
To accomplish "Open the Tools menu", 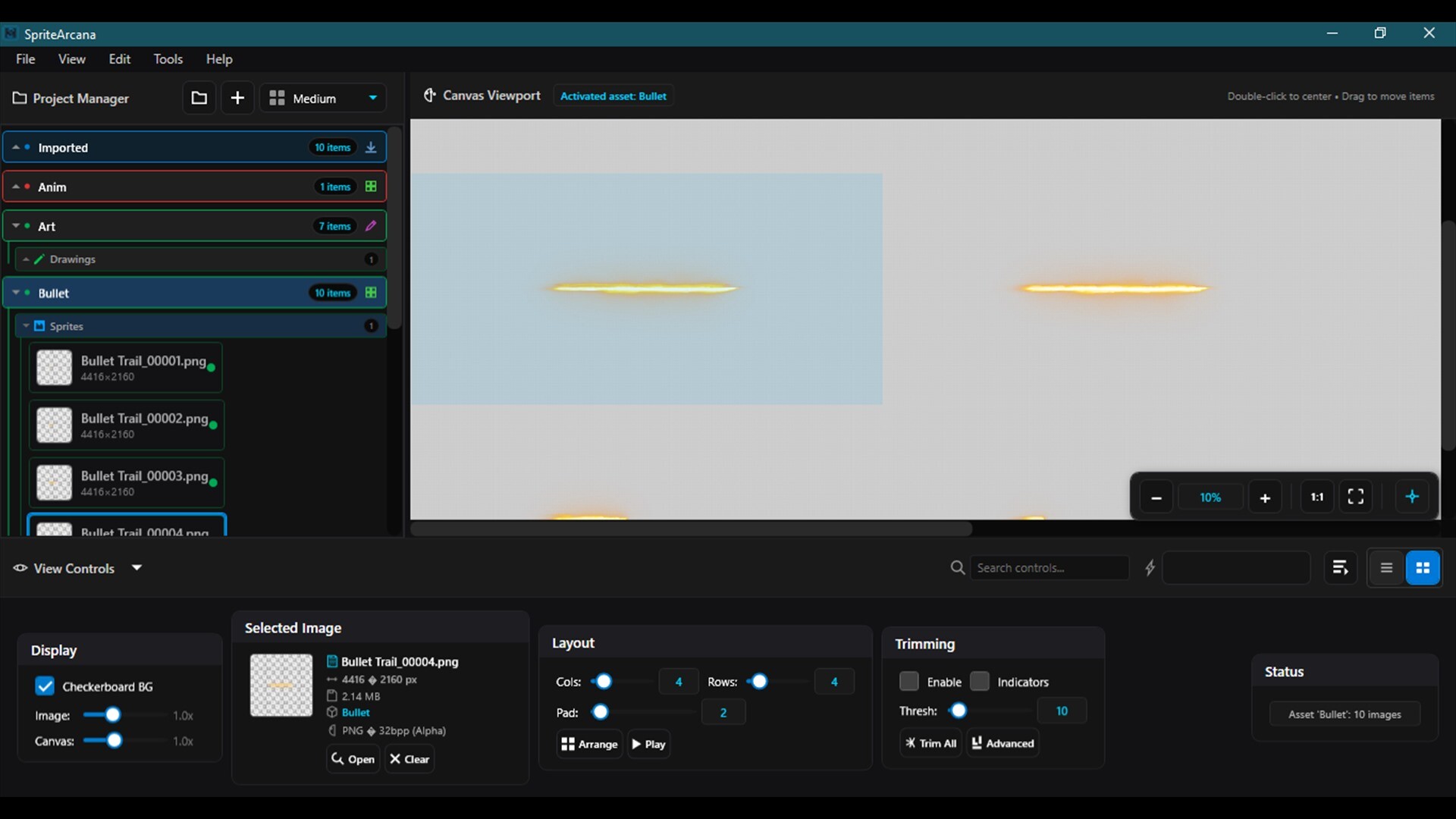I will (x=168, y=59).
